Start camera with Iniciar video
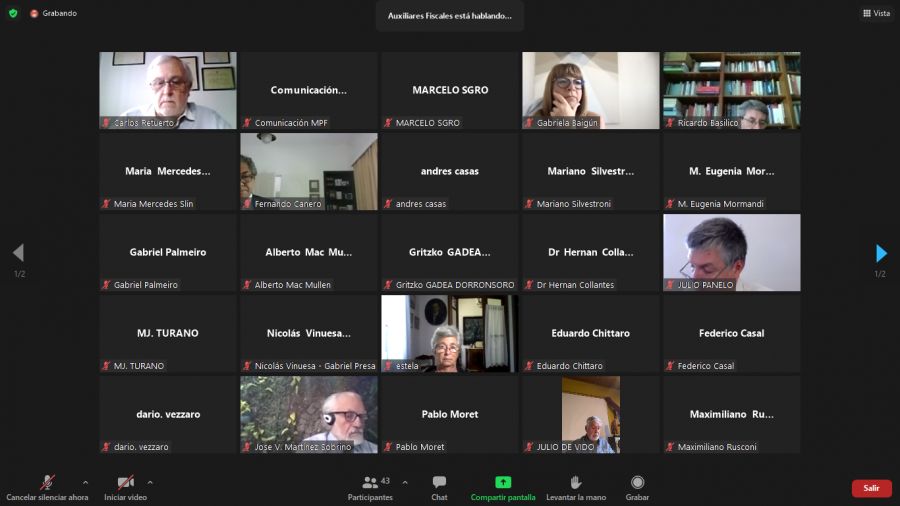This screenshot has height=506, width=900. click(x=125, y=488)
